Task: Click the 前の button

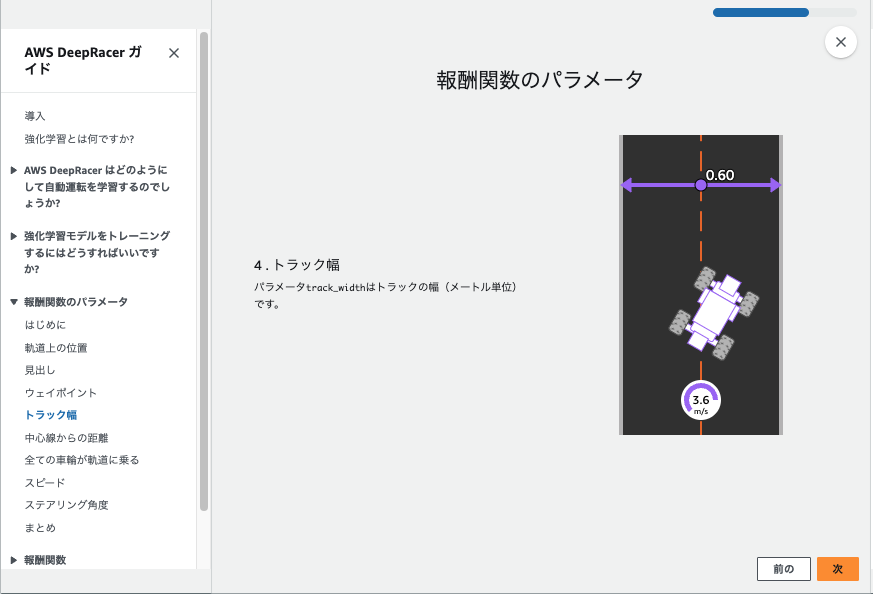Action: [784, 568]
